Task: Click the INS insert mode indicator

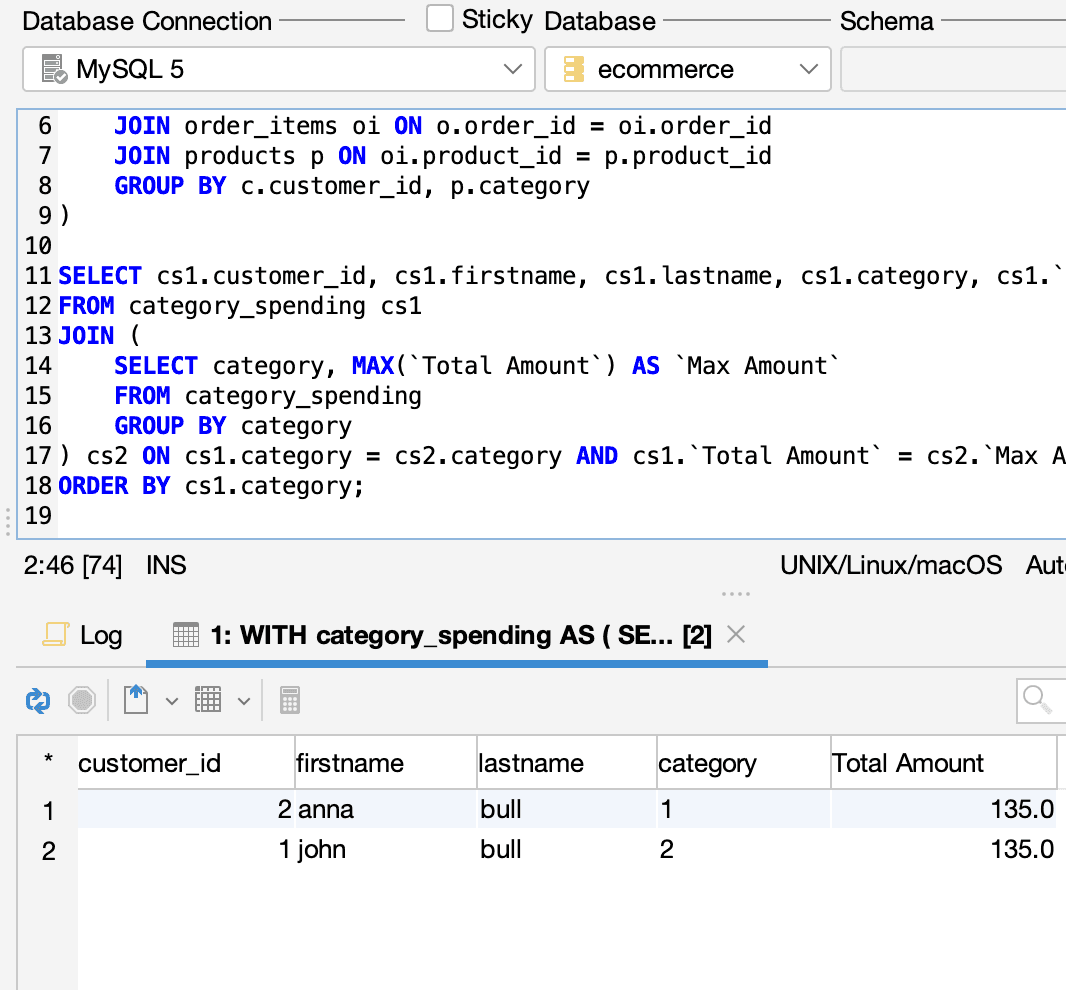Action: tap(166, 565)
